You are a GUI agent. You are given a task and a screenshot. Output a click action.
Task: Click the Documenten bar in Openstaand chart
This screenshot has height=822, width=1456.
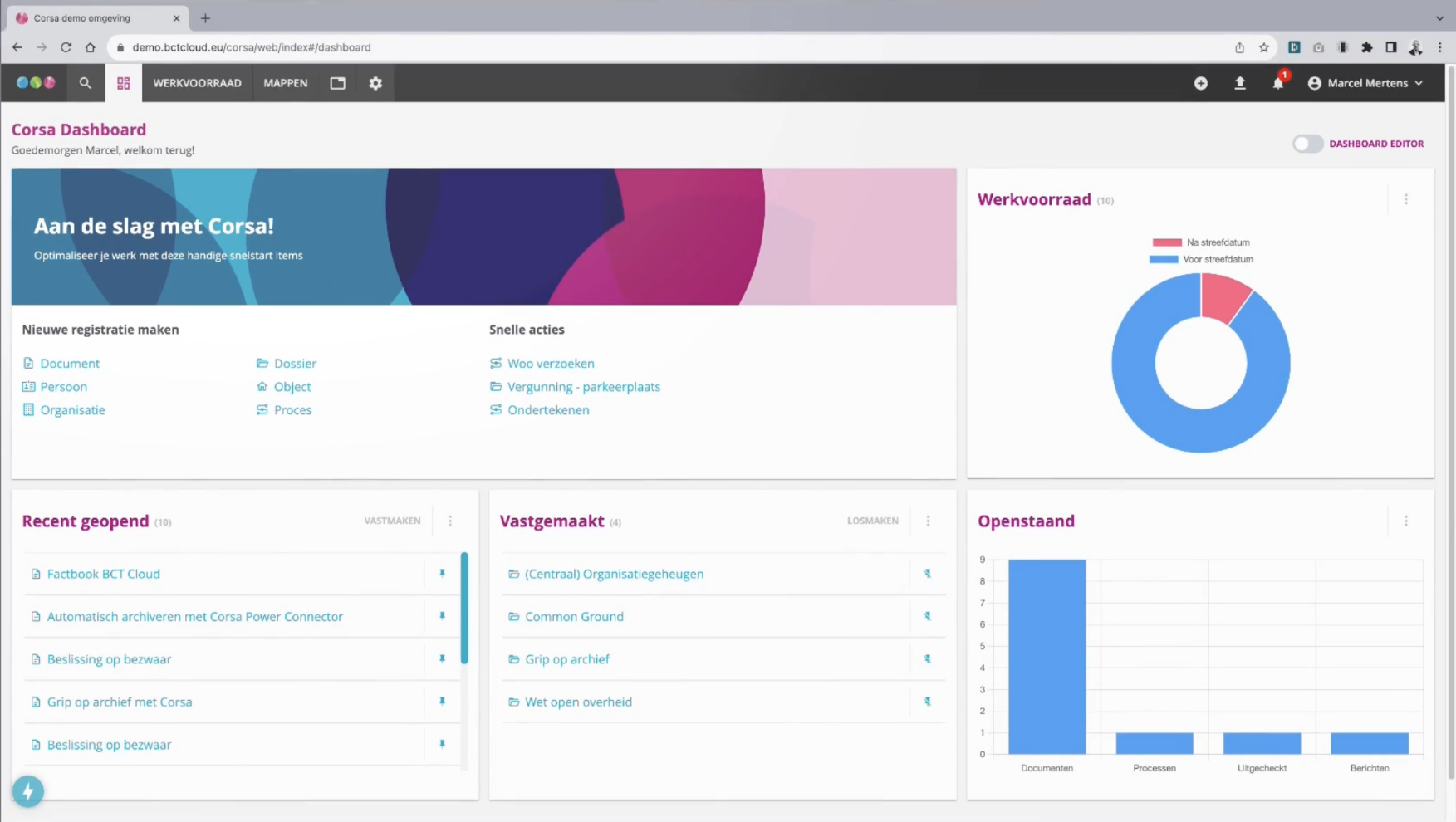tap(1047, 656)
